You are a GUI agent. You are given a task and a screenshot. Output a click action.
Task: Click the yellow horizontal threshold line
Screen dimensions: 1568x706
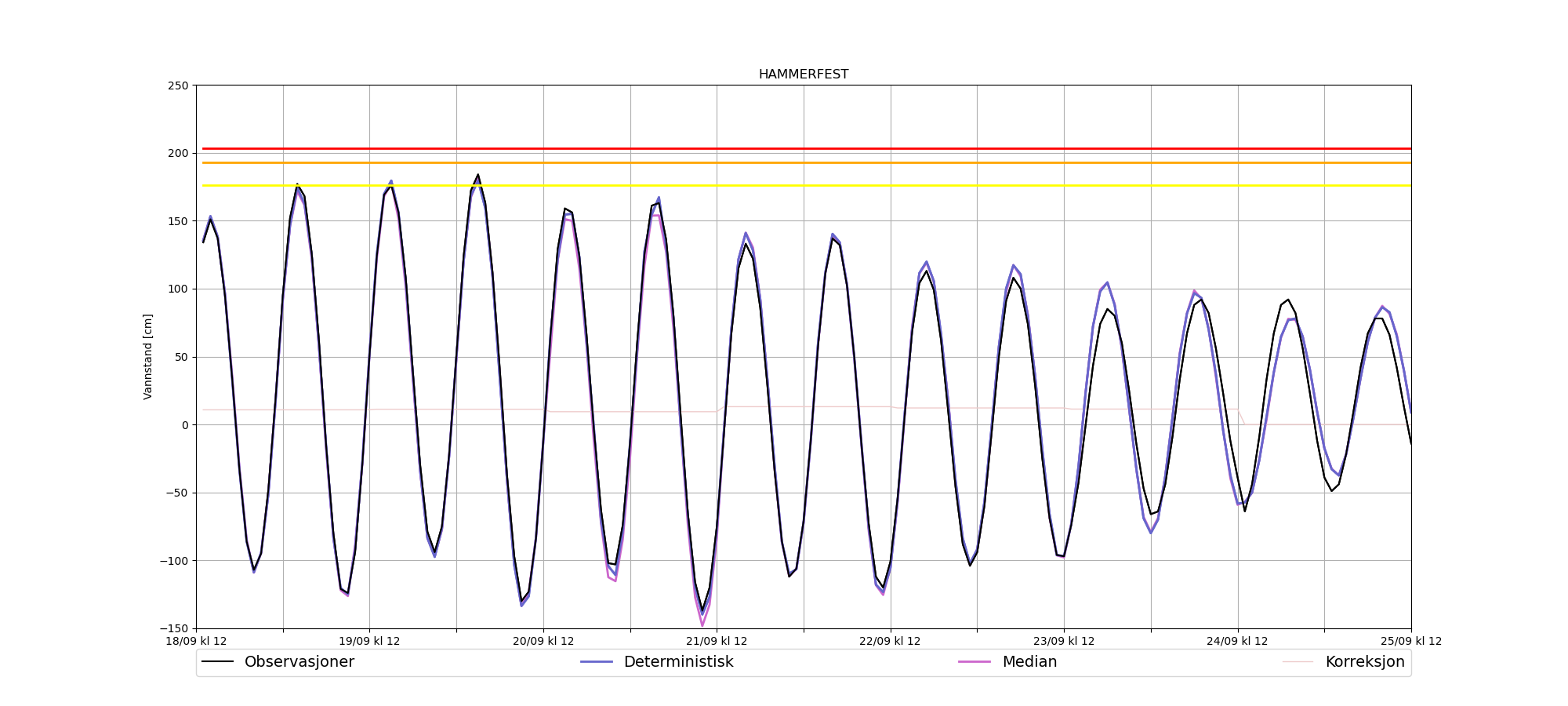(x=807, y=185)
